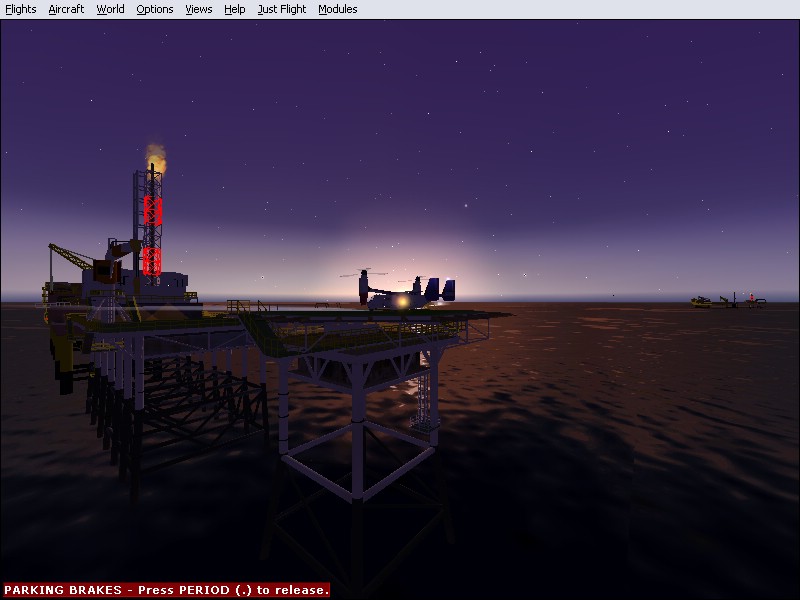Click the upper red light on the derrick

click(152, 210)
